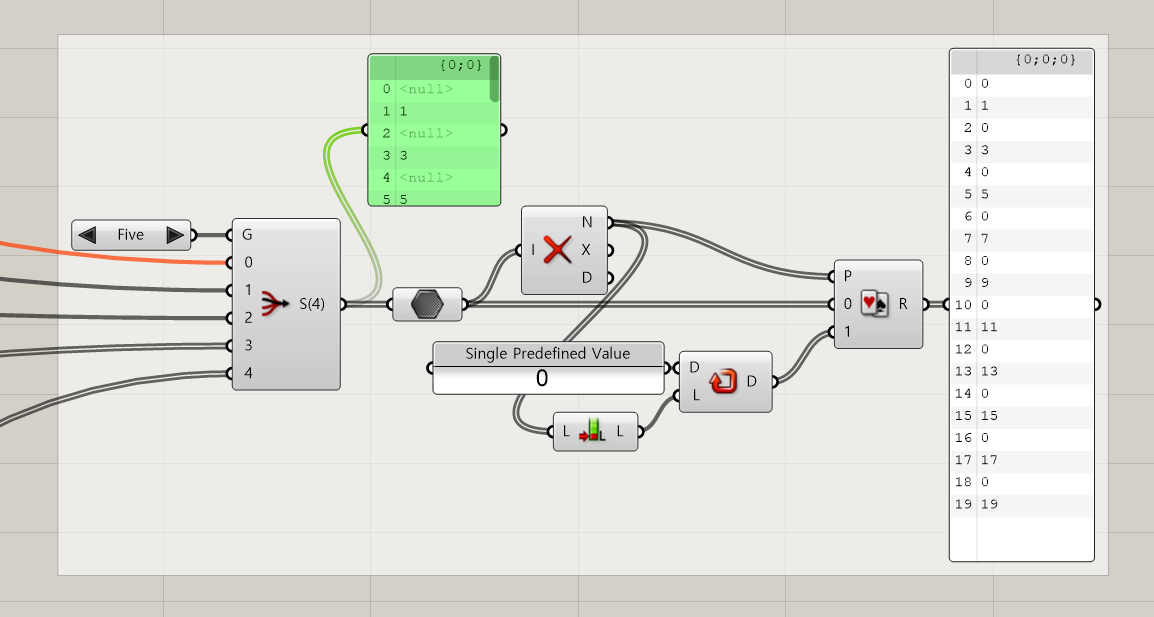Click the red X Null Item icon
Screen dimensions: 1154x617
point(557,250)
